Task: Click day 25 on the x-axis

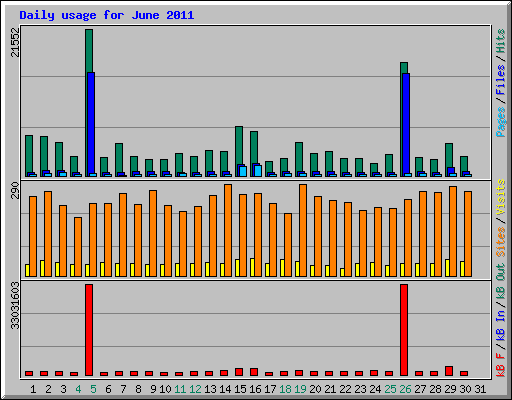Action: [x=390, y=389]
